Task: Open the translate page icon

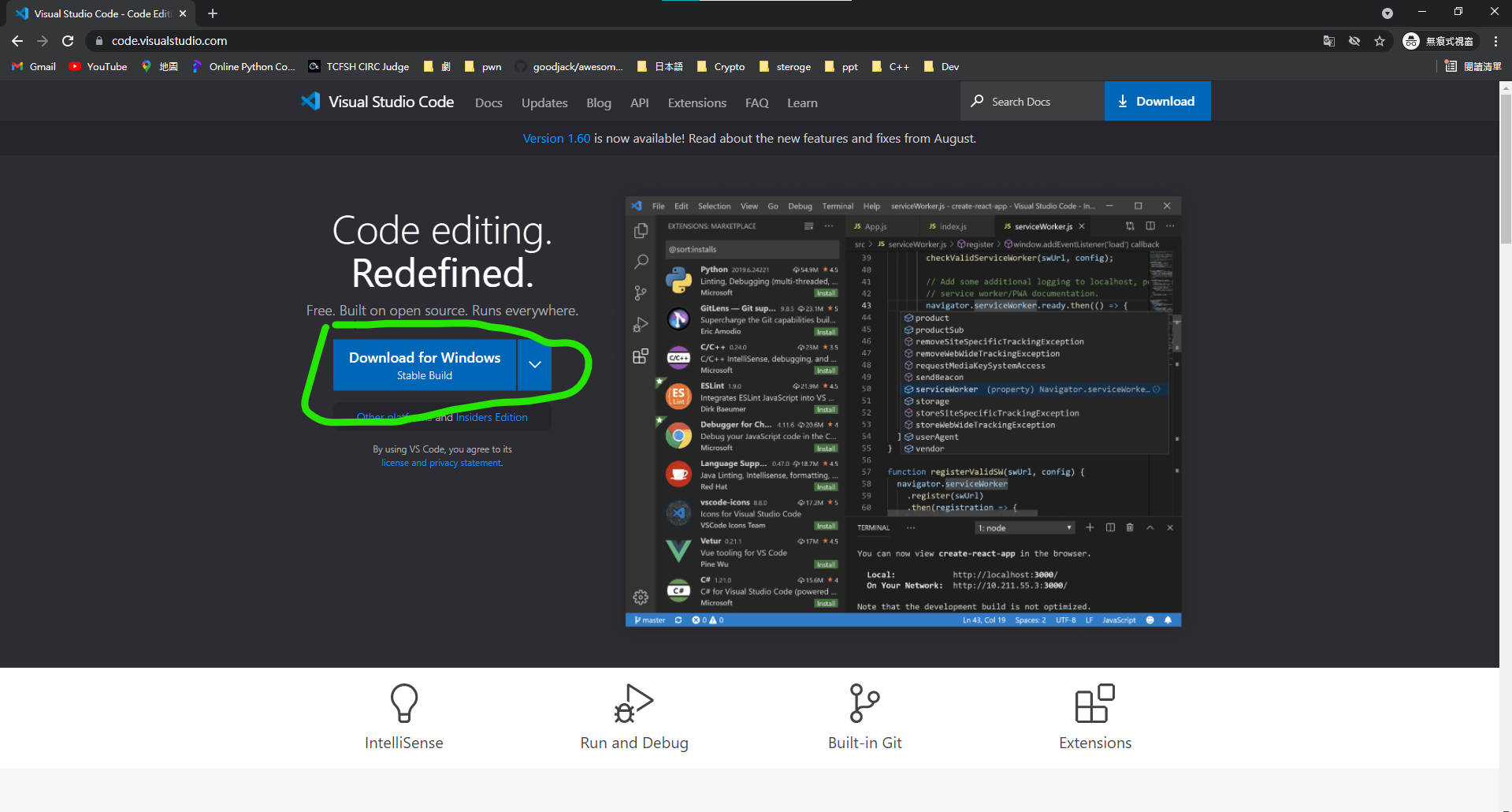Action: tap(1329, 41)
